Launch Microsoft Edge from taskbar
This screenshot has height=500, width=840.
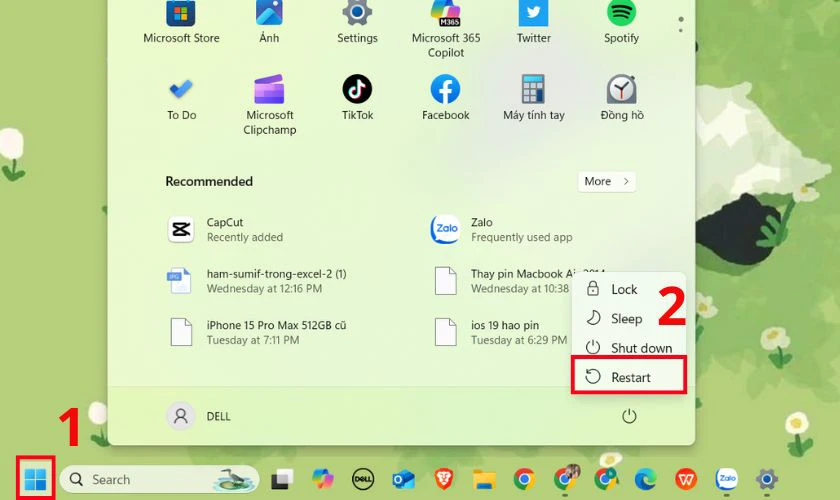646,479
